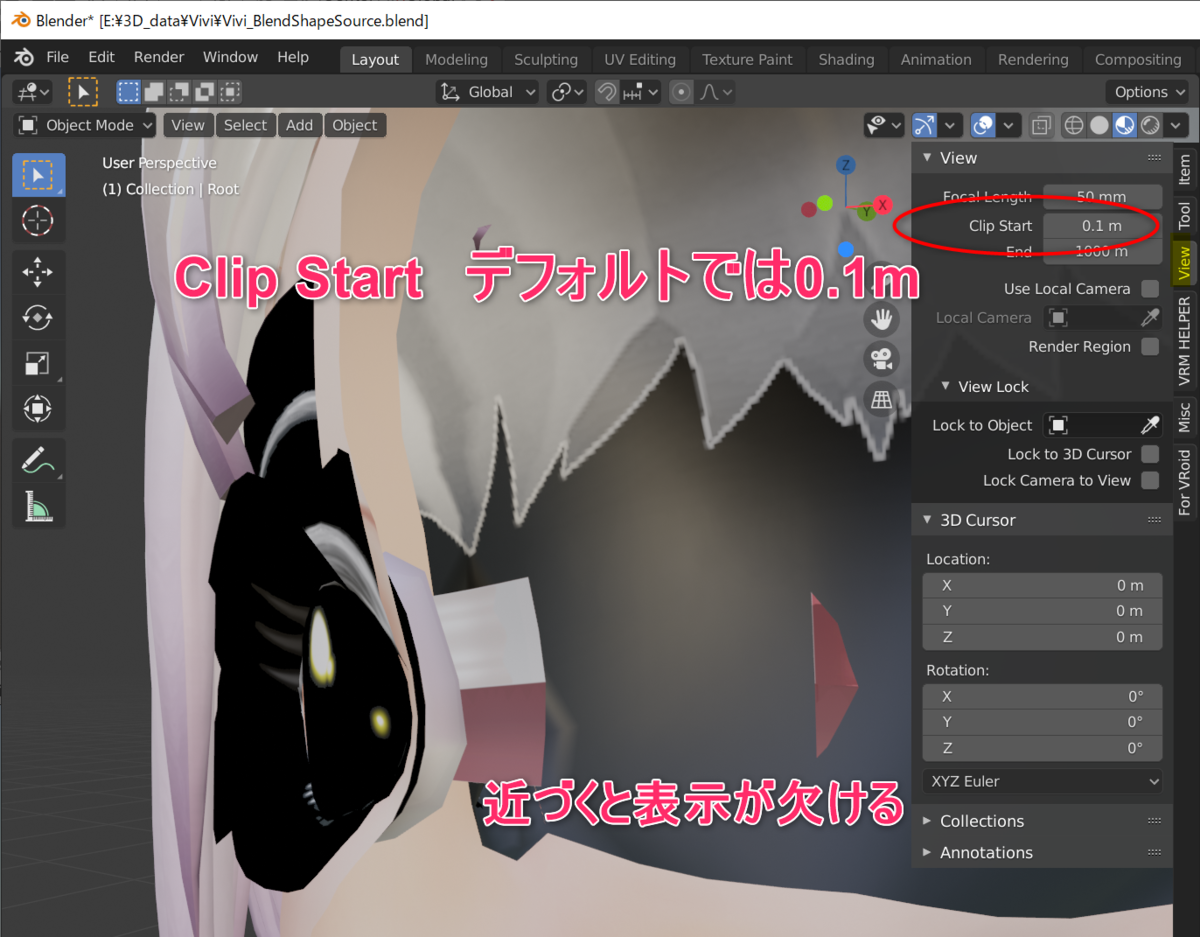
Task: Enable Use Local Camera checkbox
Action: [x=1150, y=289]
